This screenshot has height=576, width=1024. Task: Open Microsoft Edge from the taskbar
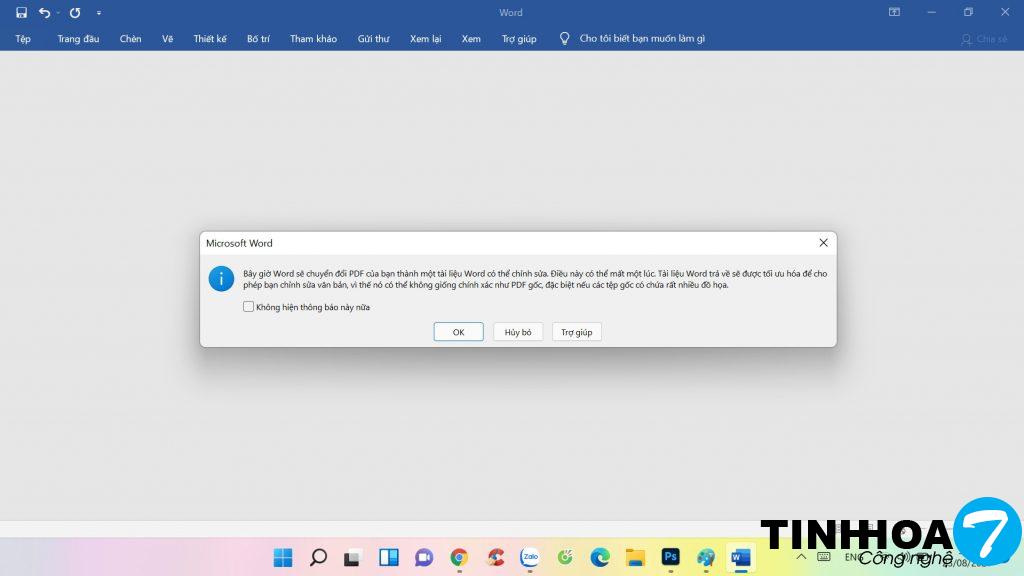coord(600,557)
